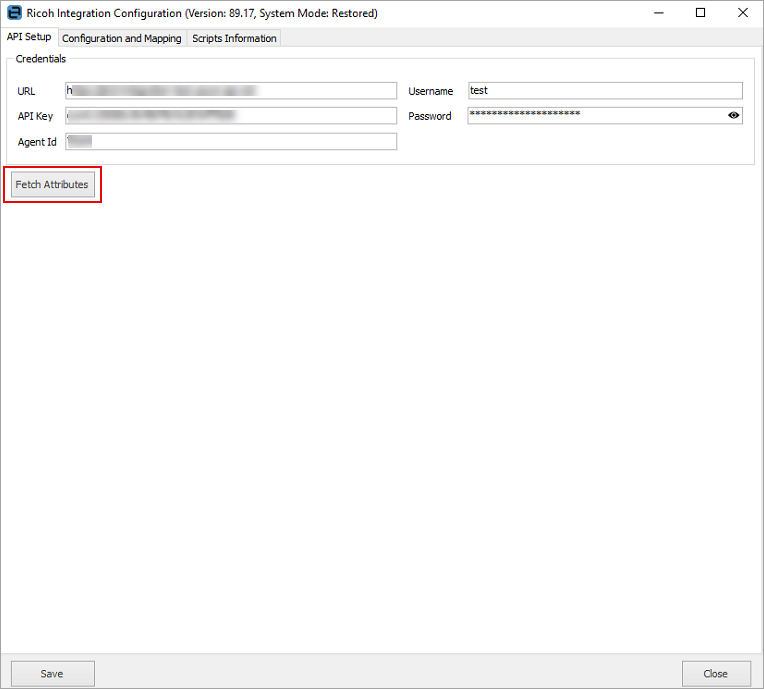Click the Ricoh app icon in title bar
The image size is (764, 689).
point(14,13)
